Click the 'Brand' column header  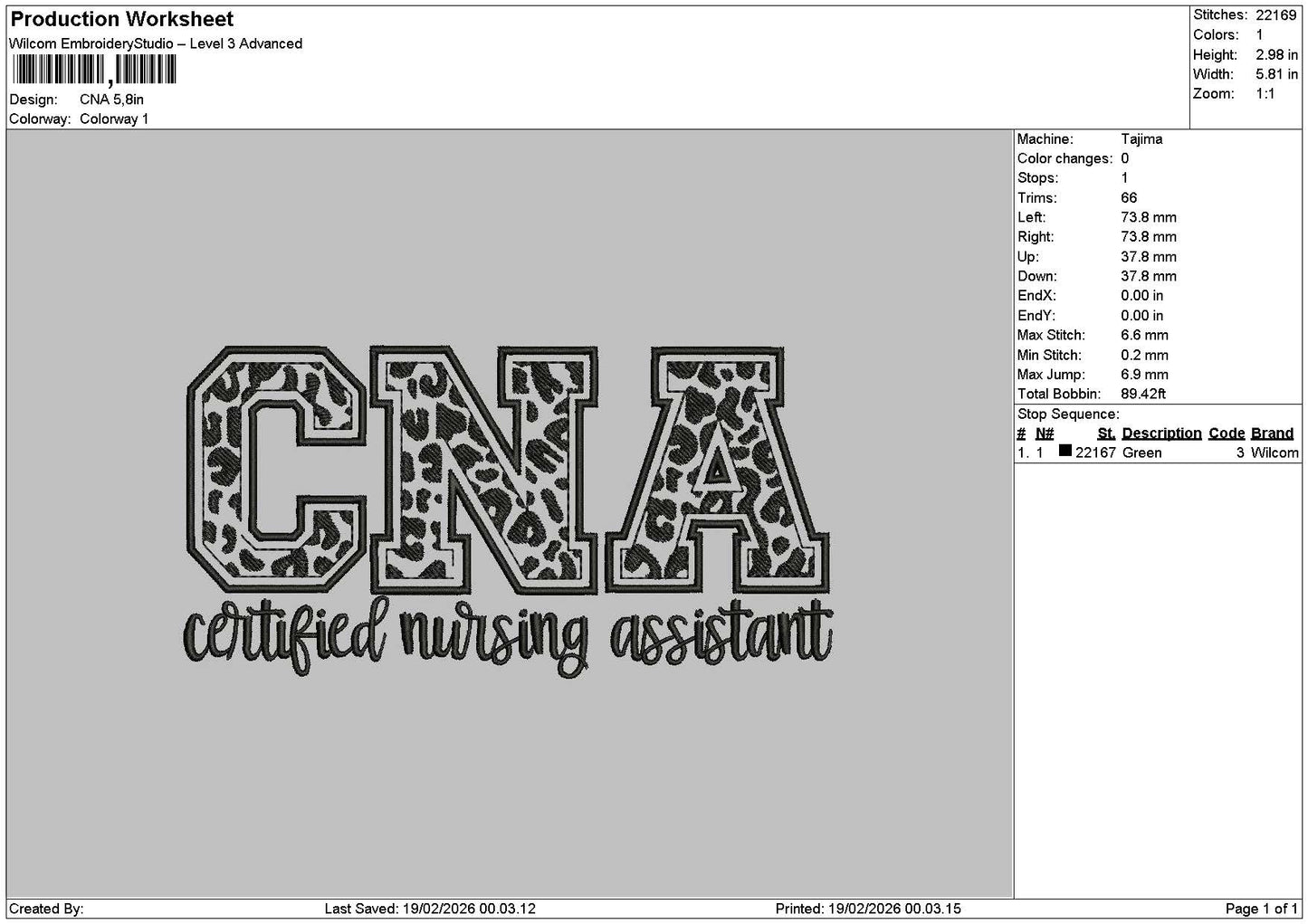[x=1272, y=433]
